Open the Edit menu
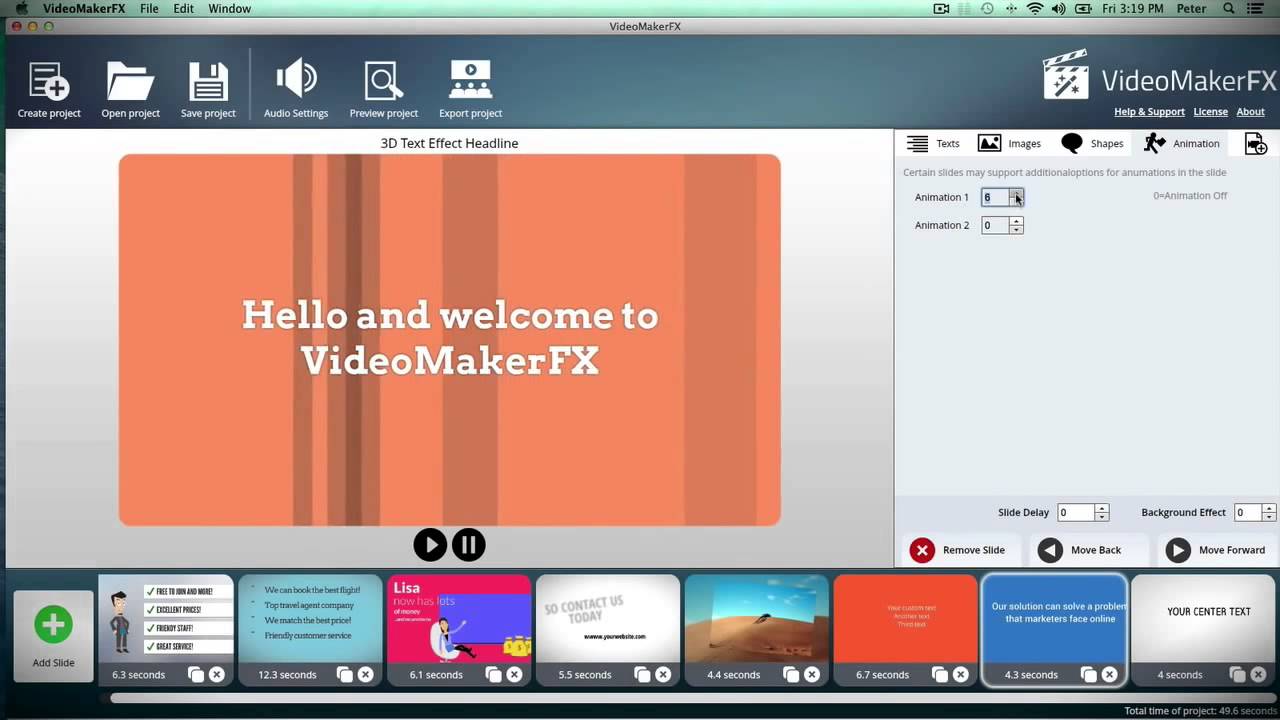 (183, 8)
